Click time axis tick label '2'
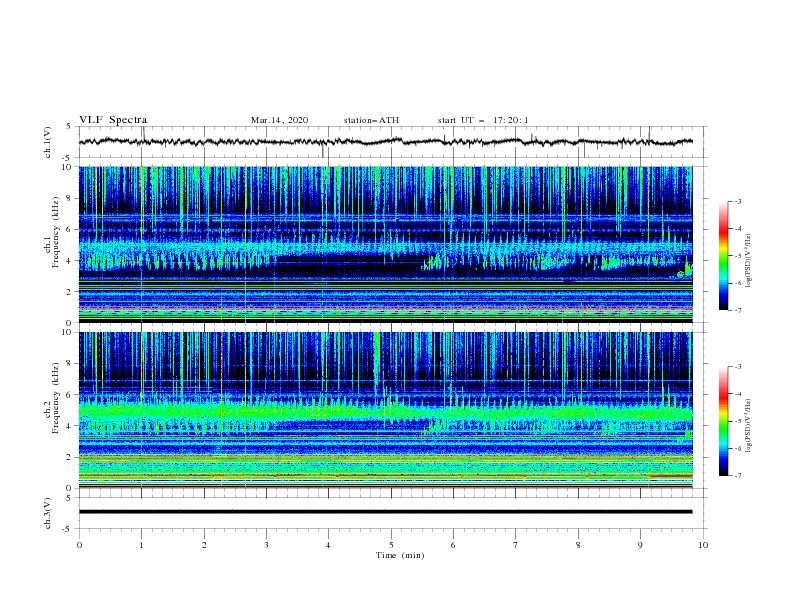The height and width of the screenshot is (612, 792). point(204,545)
